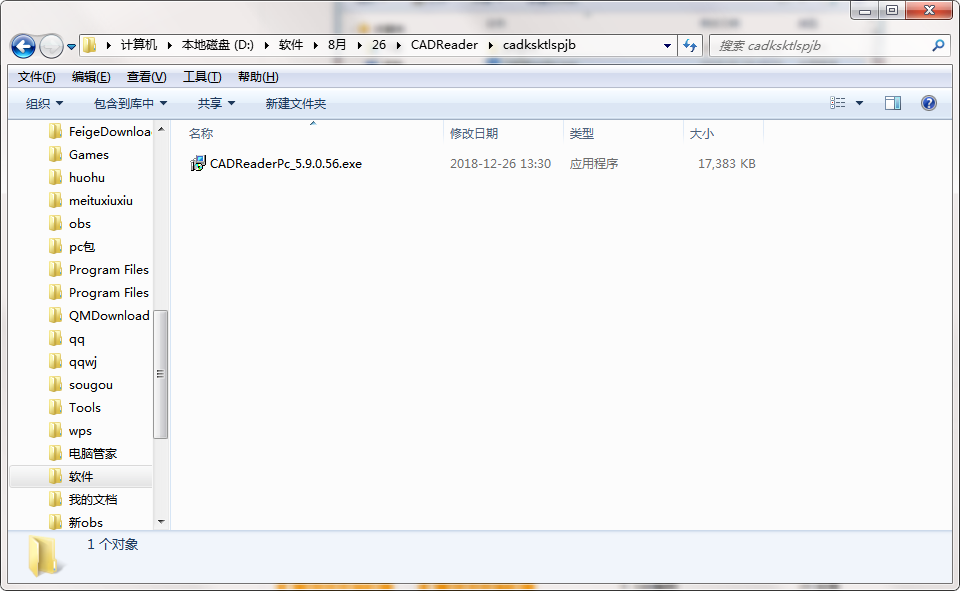Open the 工具(T) menu
960x591 pixels.
202,77
